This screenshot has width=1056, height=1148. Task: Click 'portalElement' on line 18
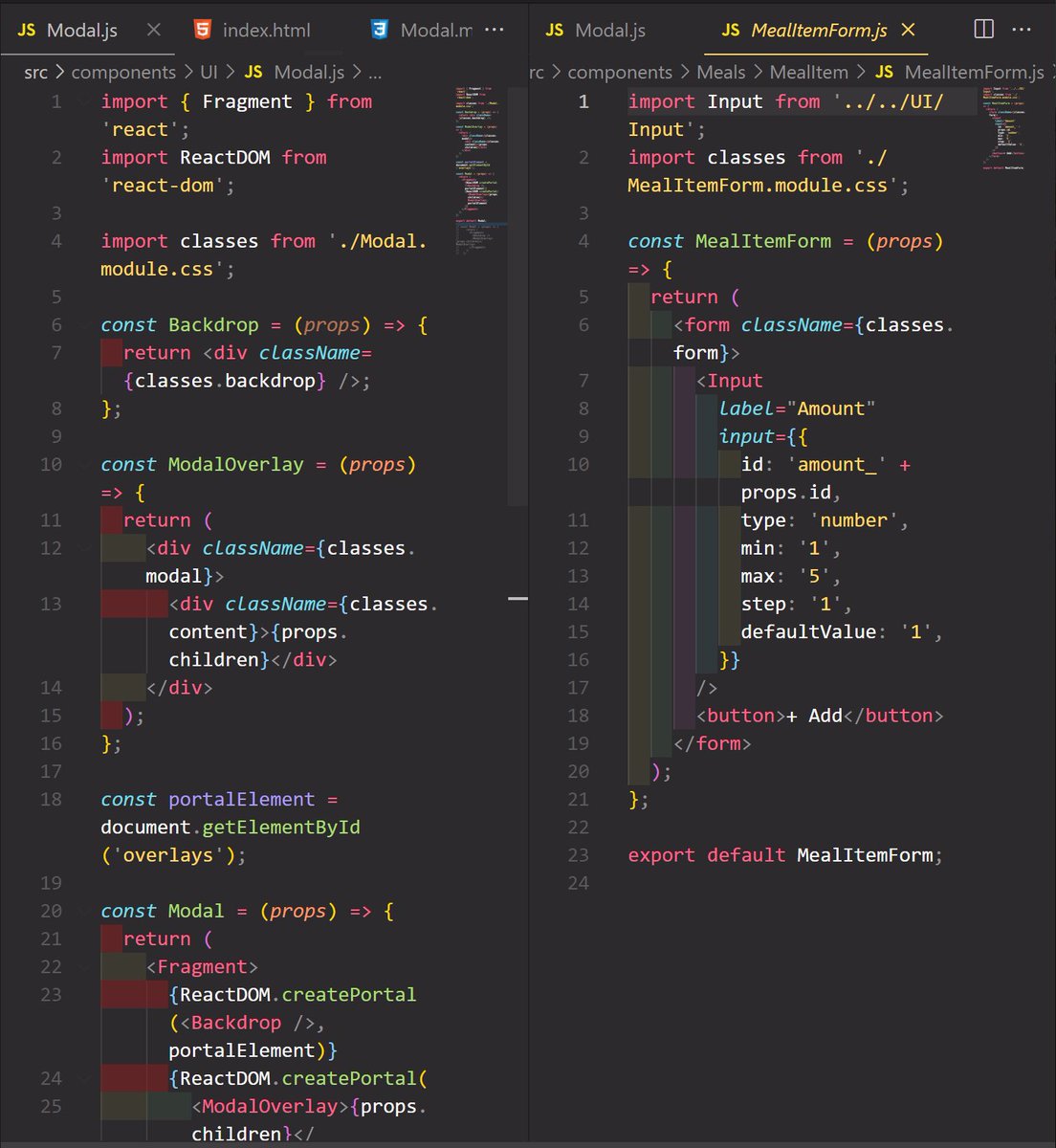(x=241, y=800)
